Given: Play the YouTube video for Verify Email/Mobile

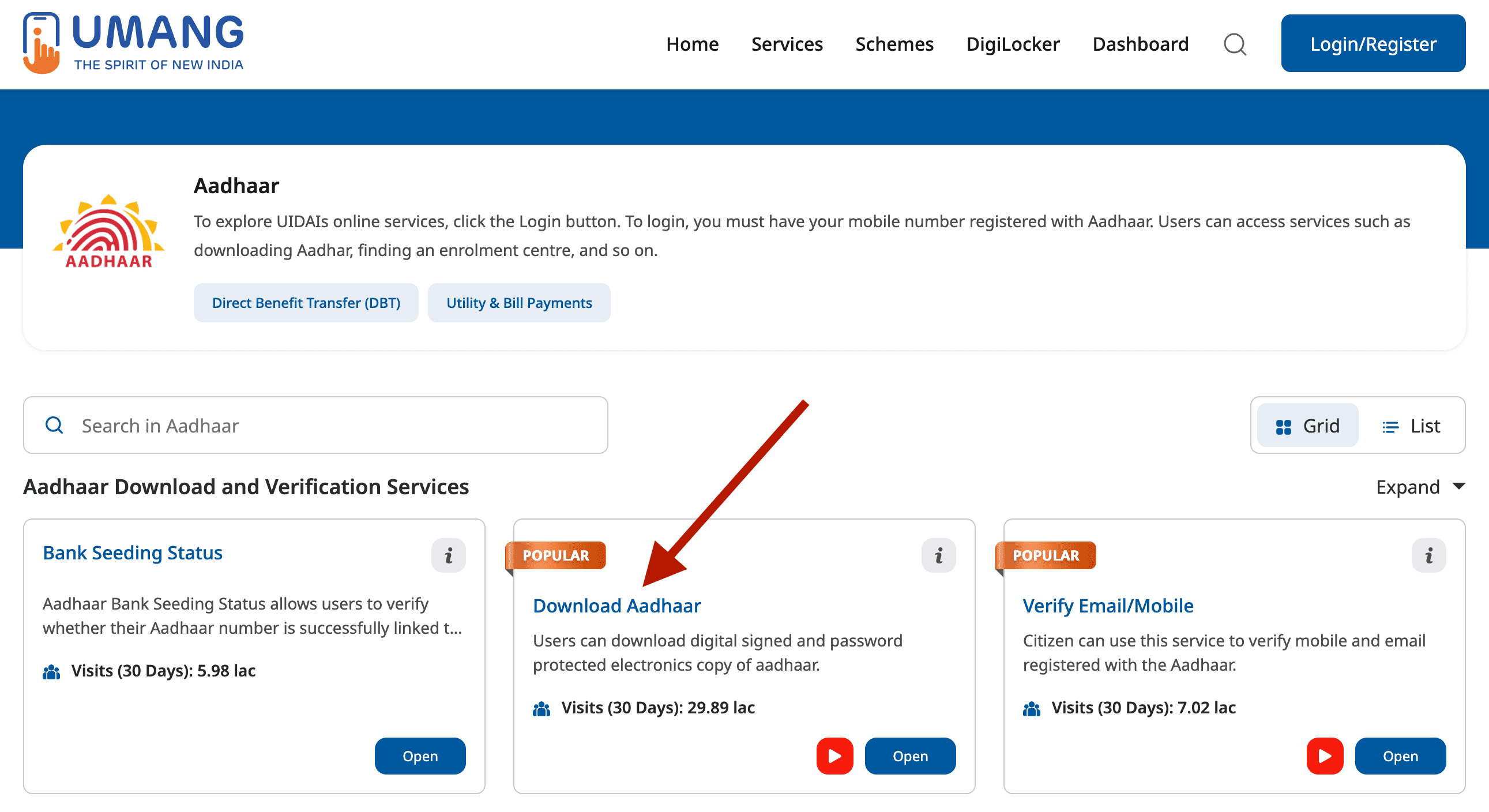Looking at the screenshot, I should click(x=1324, y=756).
